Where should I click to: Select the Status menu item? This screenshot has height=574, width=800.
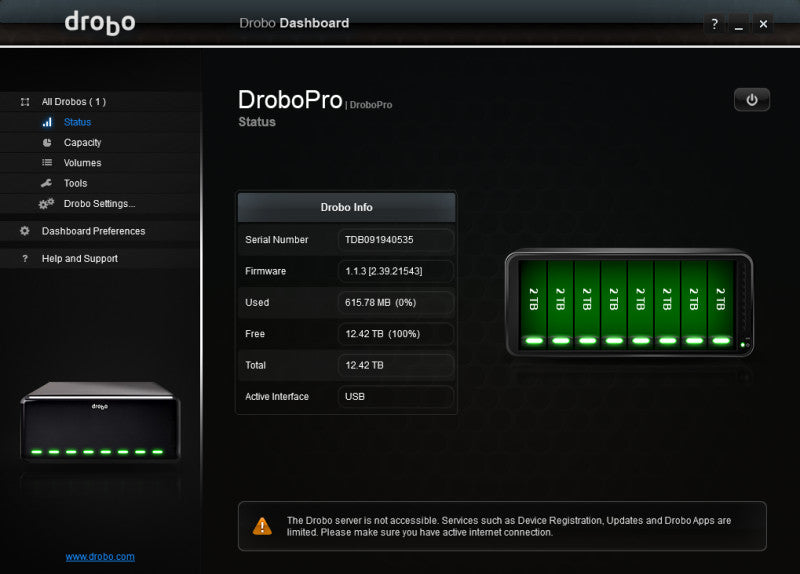(77, 122)
